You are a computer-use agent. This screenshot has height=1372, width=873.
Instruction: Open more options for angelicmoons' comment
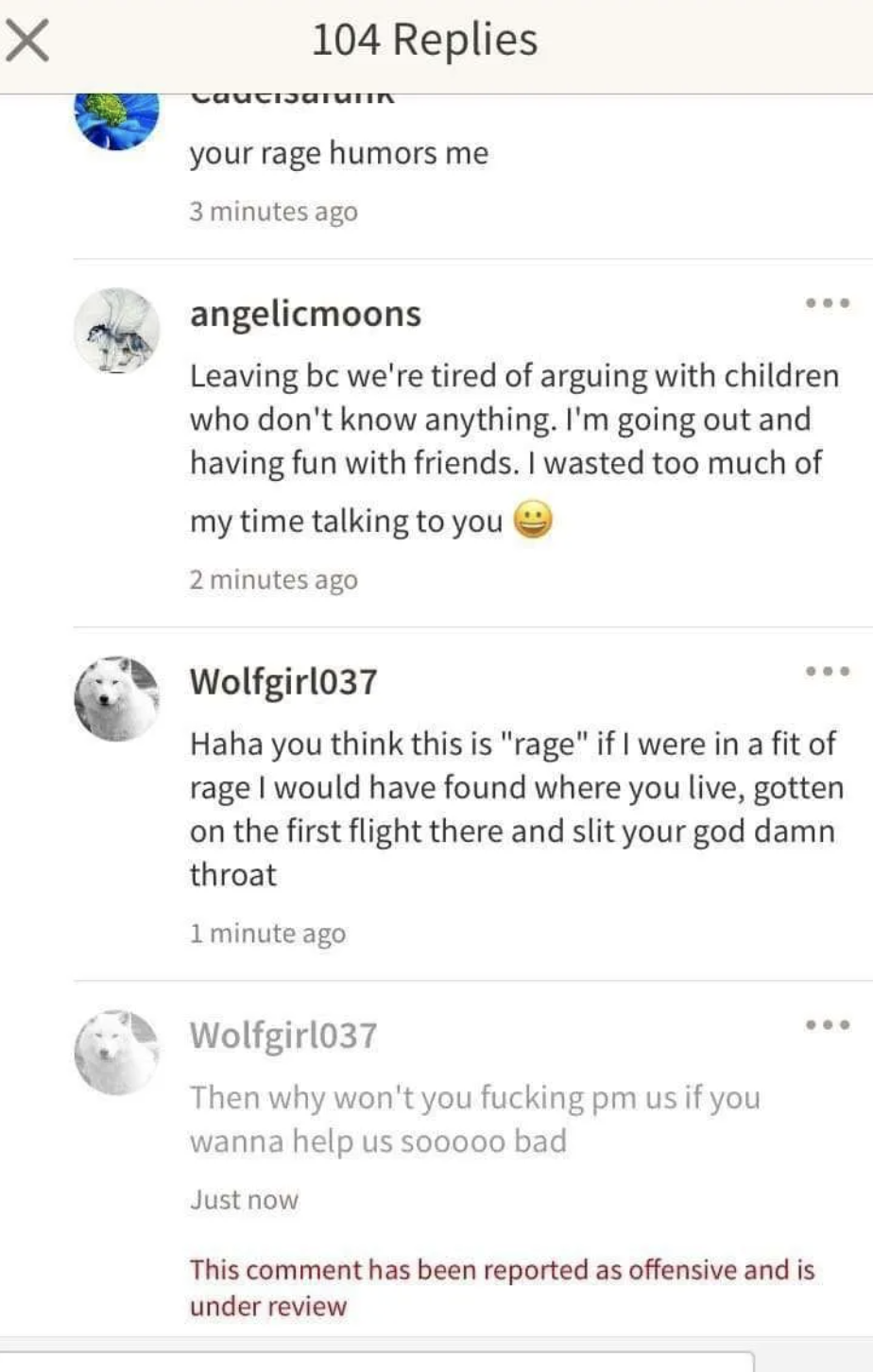point(828,303)
